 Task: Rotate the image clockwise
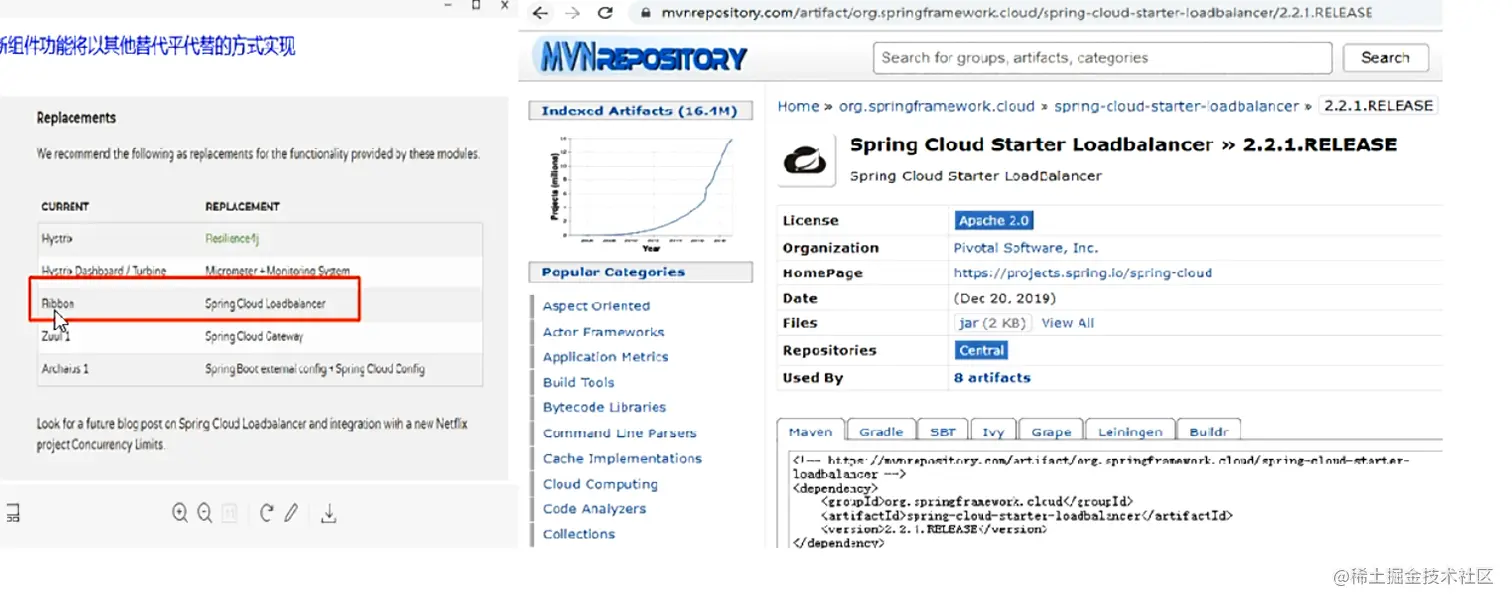[266, 513]
